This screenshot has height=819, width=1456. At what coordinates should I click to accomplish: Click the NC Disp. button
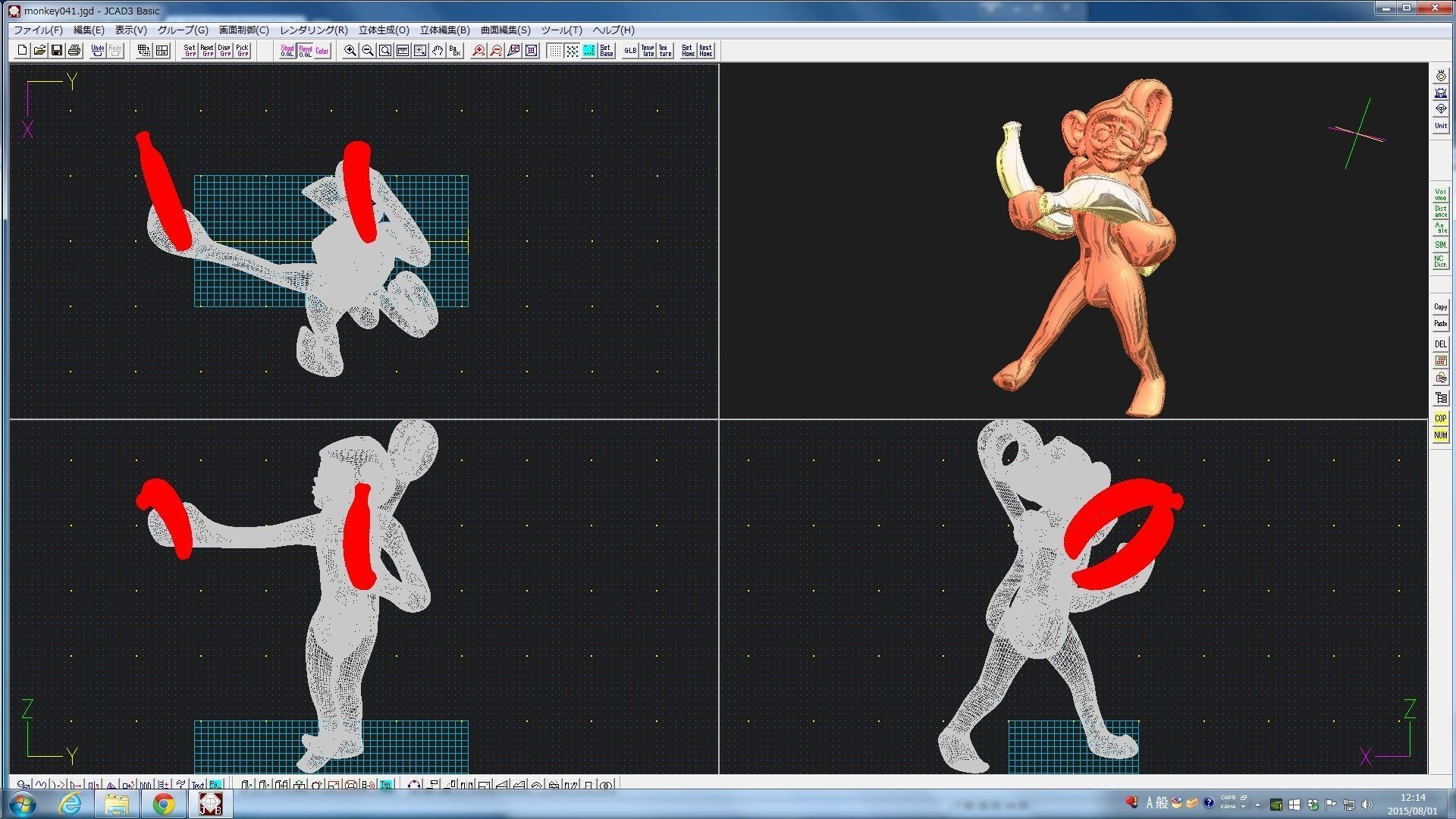pyautogui.click(x=1440, y=262)
